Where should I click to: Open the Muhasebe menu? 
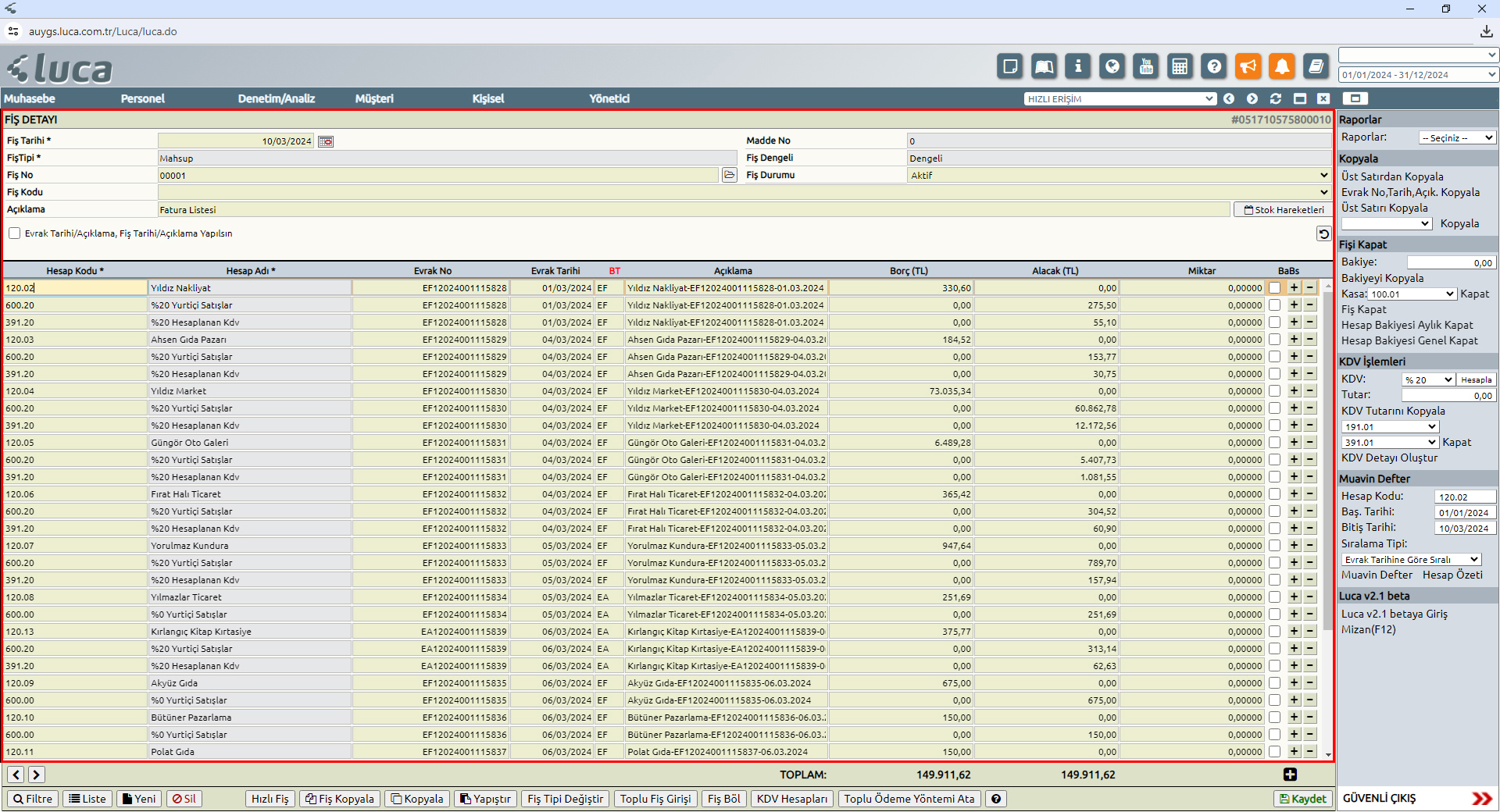(x=30, y=98)
